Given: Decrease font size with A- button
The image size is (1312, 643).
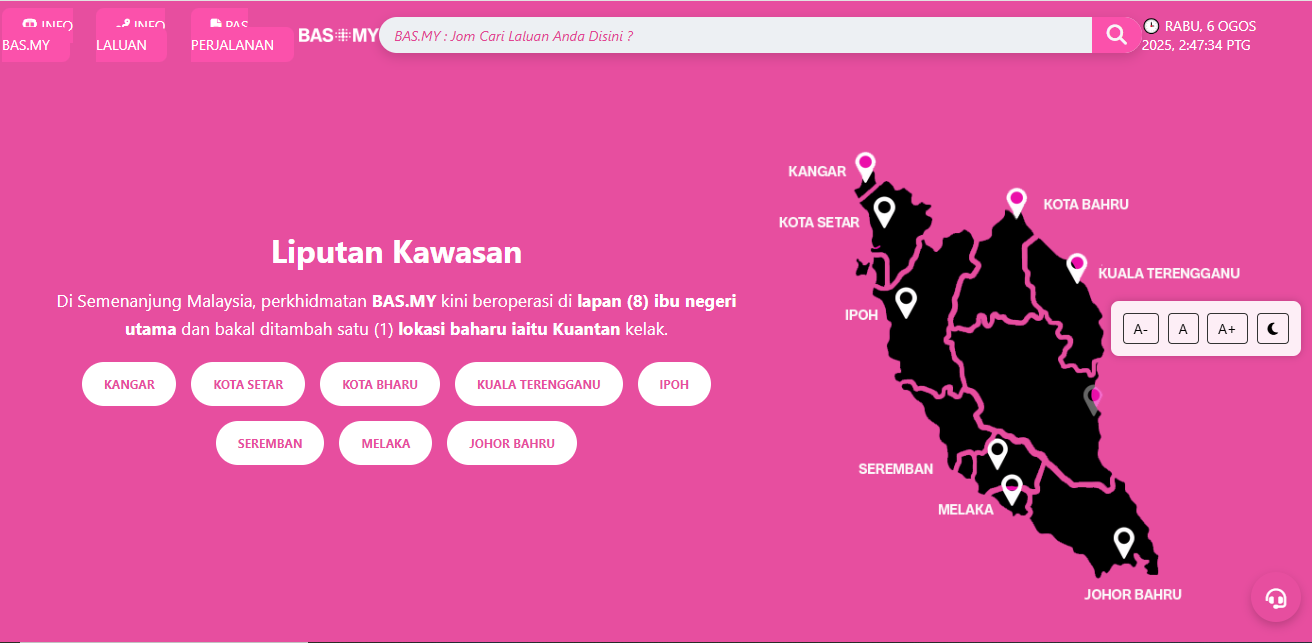Looking at the screenshot, I should tap(1141, 328).
